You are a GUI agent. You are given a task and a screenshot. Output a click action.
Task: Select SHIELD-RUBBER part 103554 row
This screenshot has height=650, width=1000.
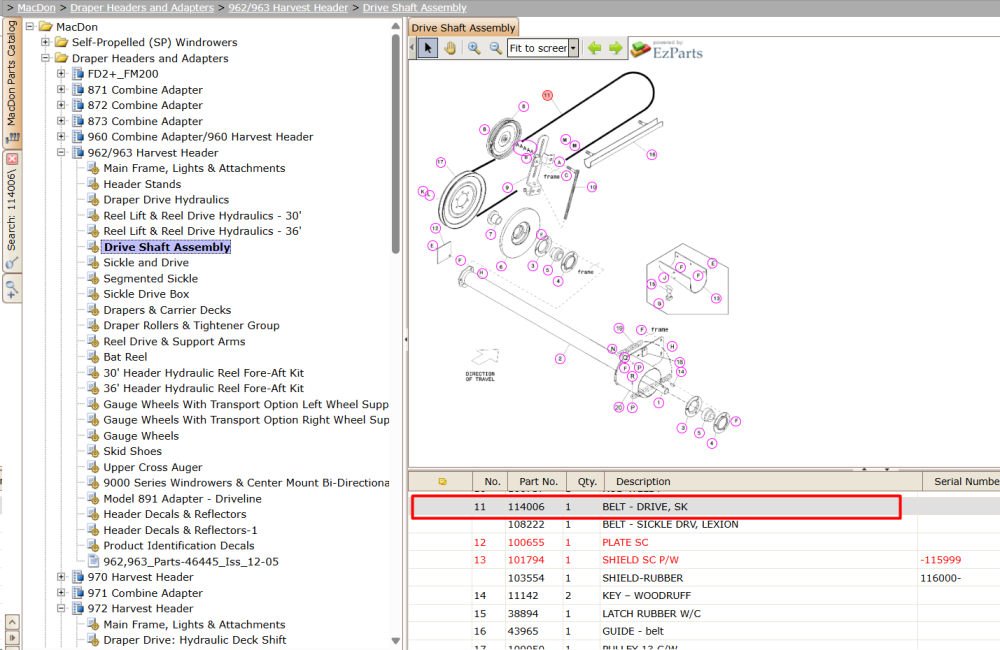point(704,578)
